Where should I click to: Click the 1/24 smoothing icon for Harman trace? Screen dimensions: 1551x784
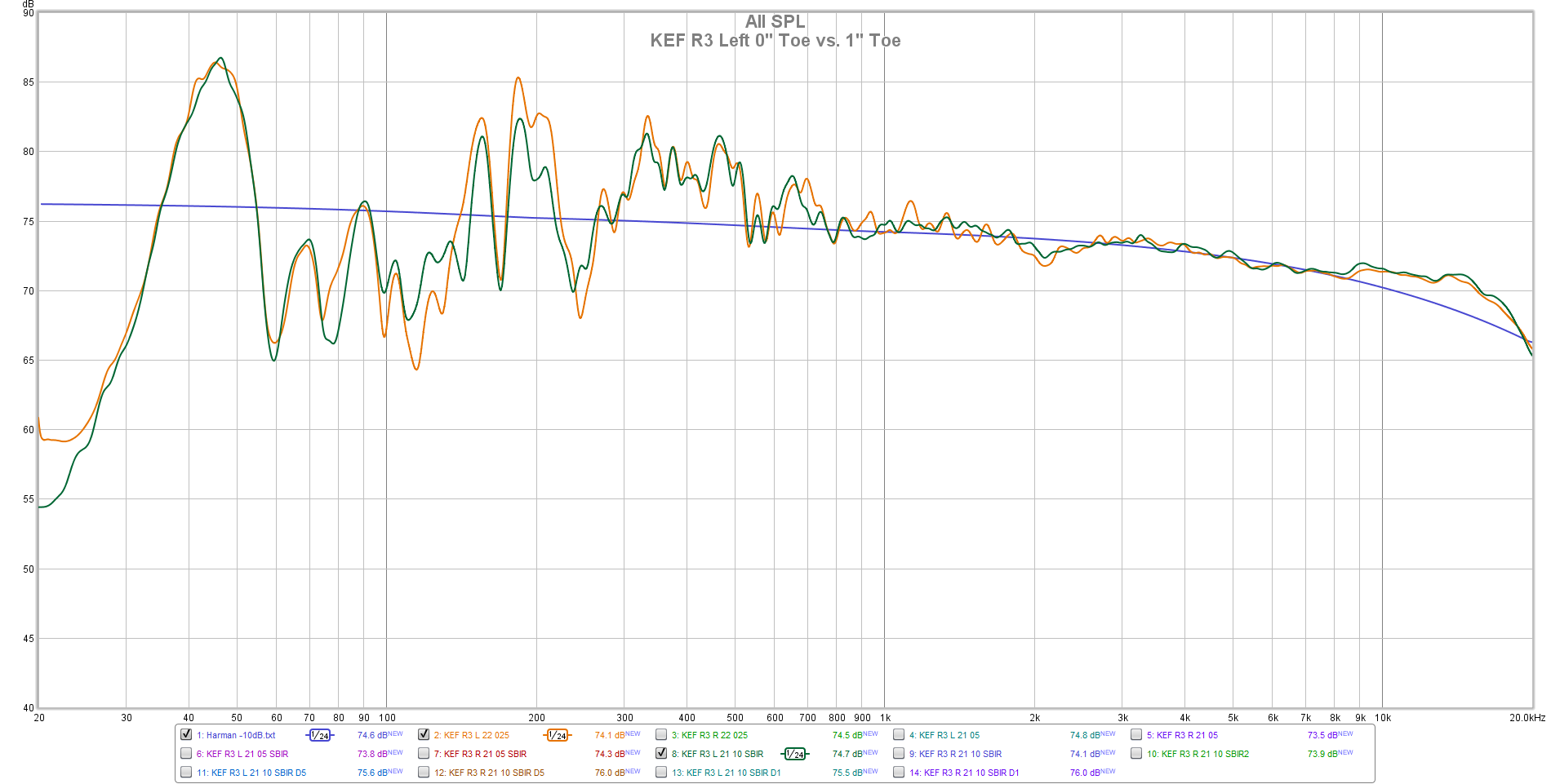point(320,735)
